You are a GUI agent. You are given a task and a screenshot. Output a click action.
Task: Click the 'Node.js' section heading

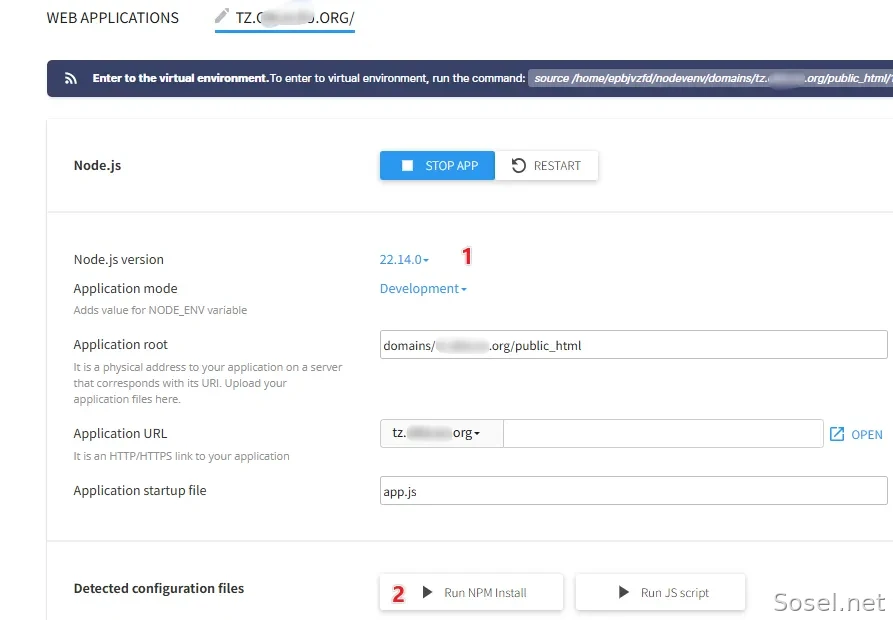pos(97,166)
